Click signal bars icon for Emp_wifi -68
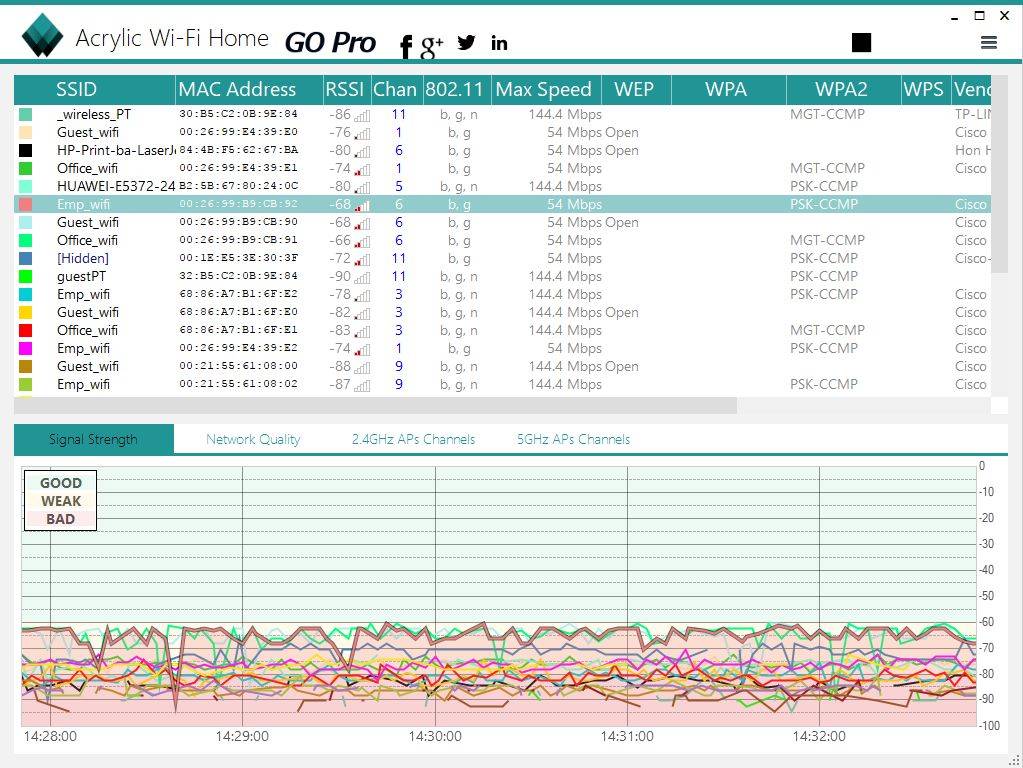Viewport: 1023px width, 768px height. 362,205
